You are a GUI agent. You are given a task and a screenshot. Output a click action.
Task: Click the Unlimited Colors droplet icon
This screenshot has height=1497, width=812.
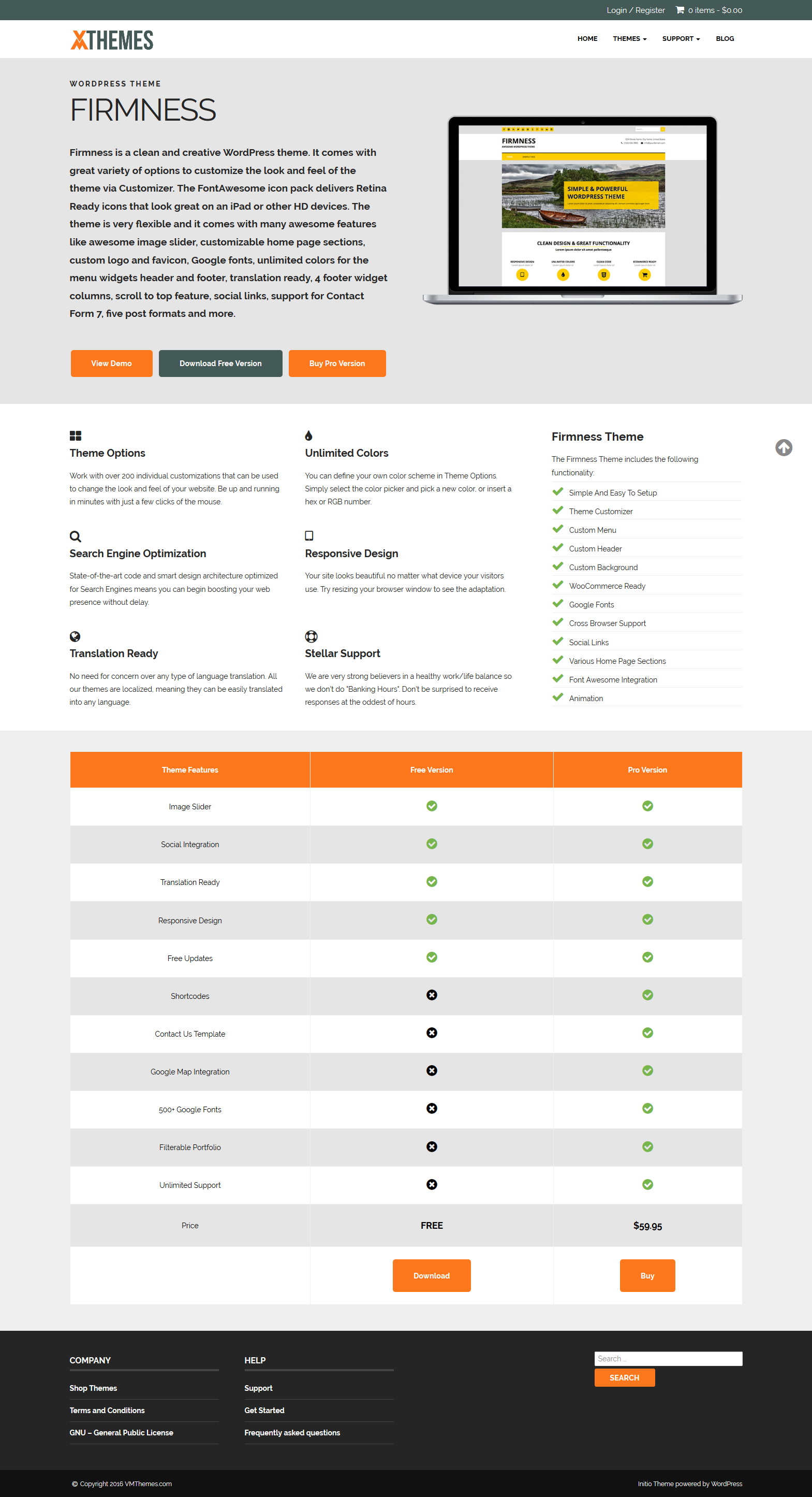click(x=308, y=435)
